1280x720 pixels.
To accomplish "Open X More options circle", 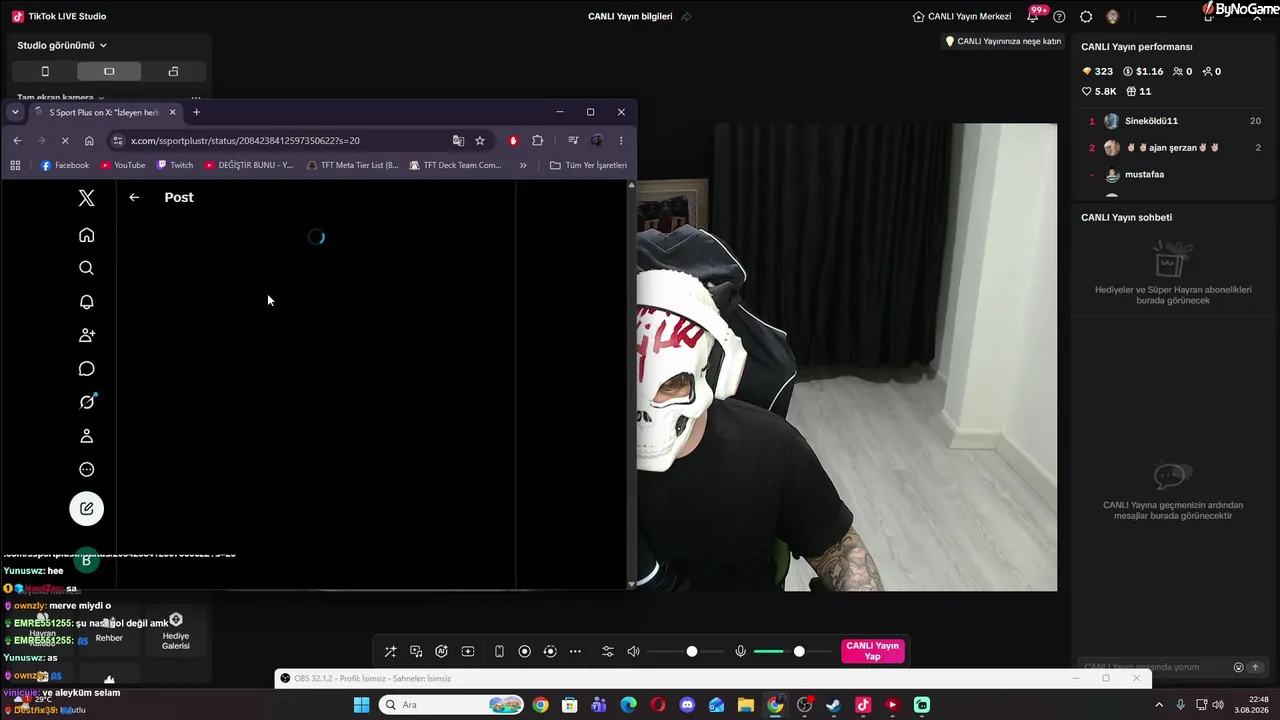I will (x=87, y=470).
